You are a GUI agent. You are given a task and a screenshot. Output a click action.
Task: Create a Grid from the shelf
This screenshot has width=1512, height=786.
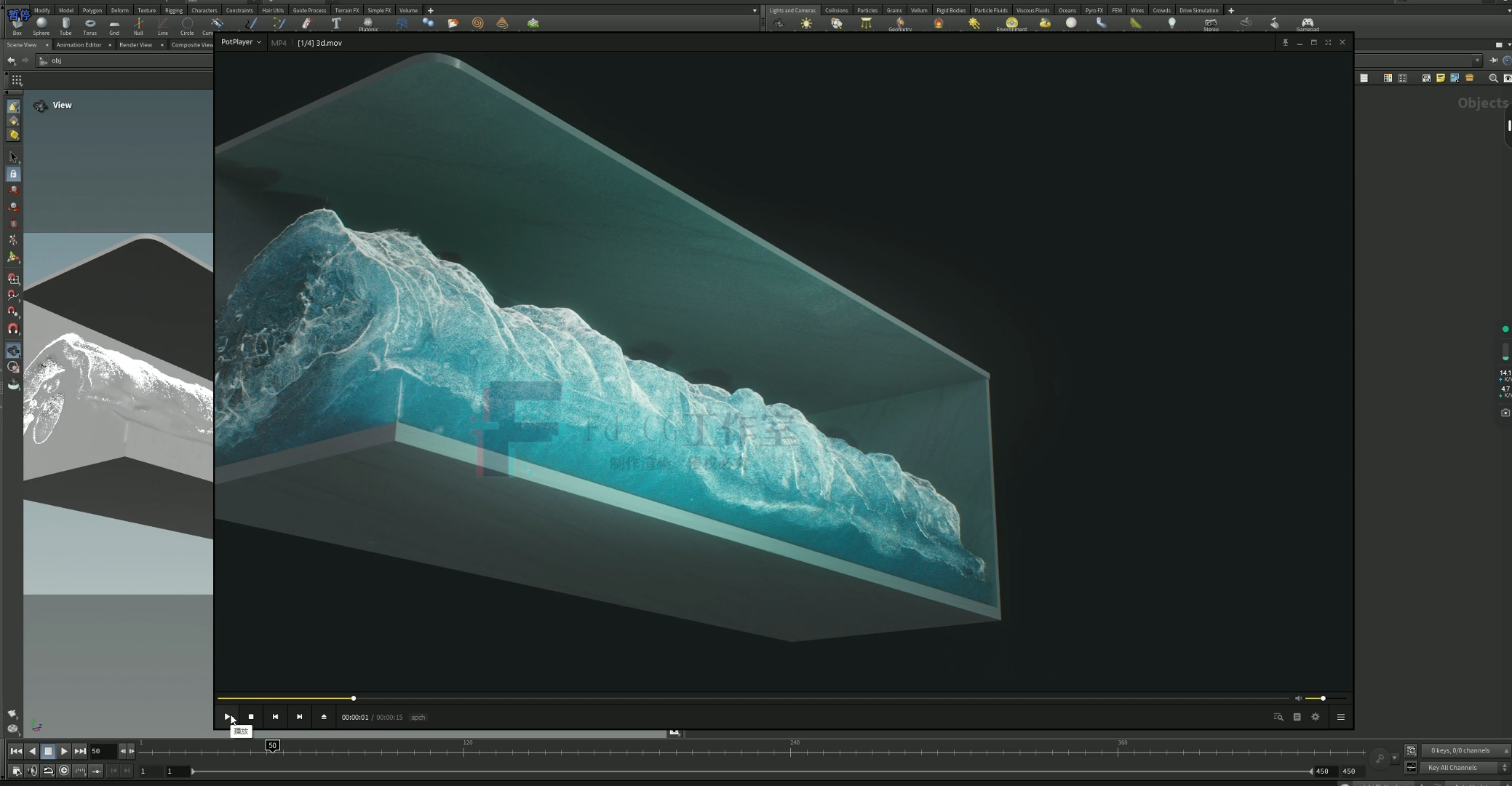(114, 24)
